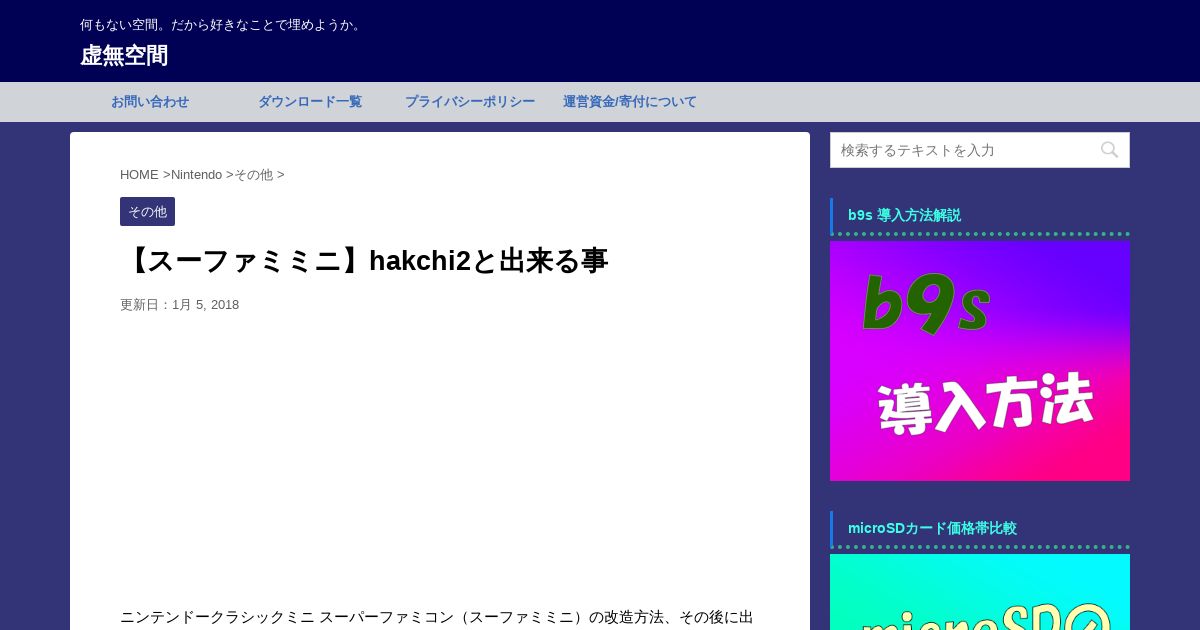Screen dimensions: 1200x630
Task: Click the 更新日 1月 5, 2018 text
Action: 180,305
